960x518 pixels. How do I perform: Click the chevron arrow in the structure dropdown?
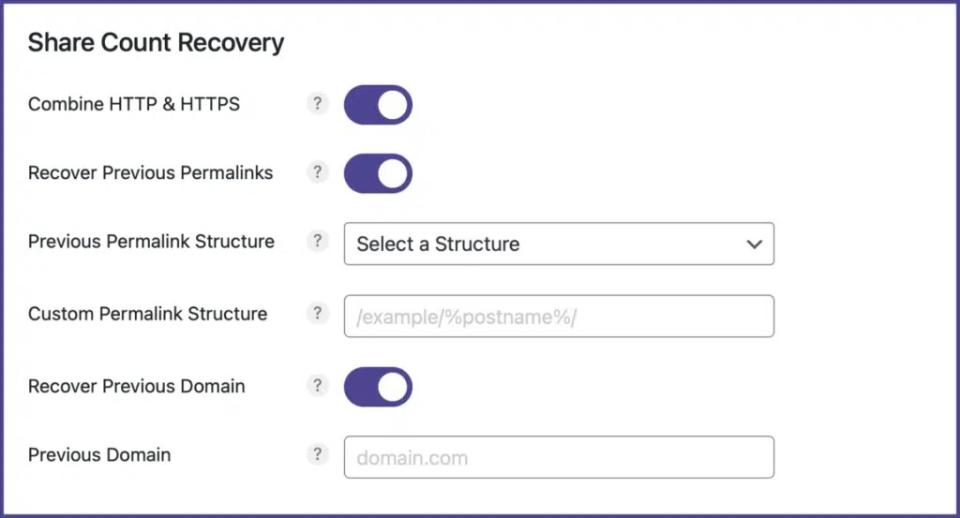coord(754,244)
